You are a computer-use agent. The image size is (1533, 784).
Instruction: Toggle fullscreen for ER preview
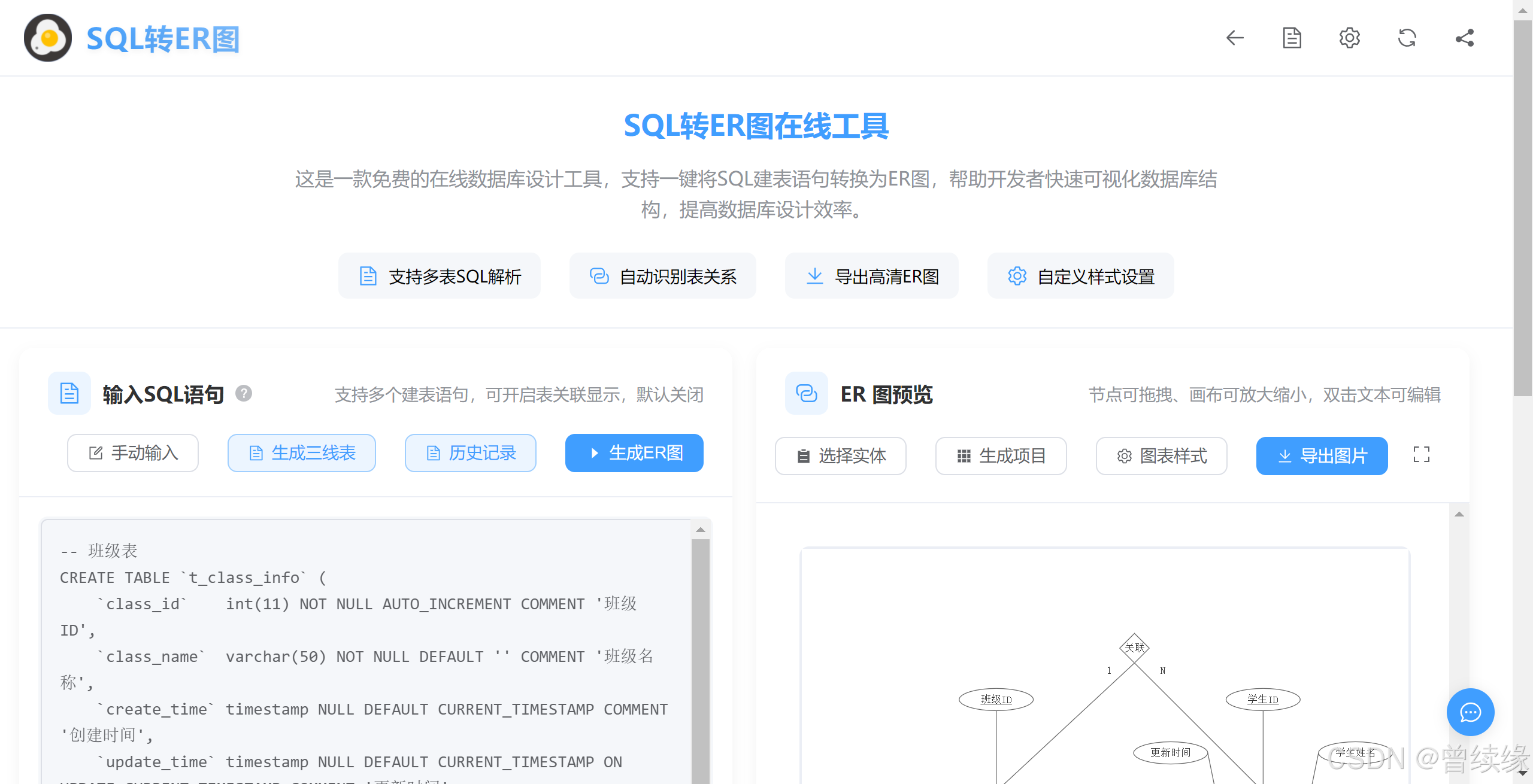(1421, 455)
